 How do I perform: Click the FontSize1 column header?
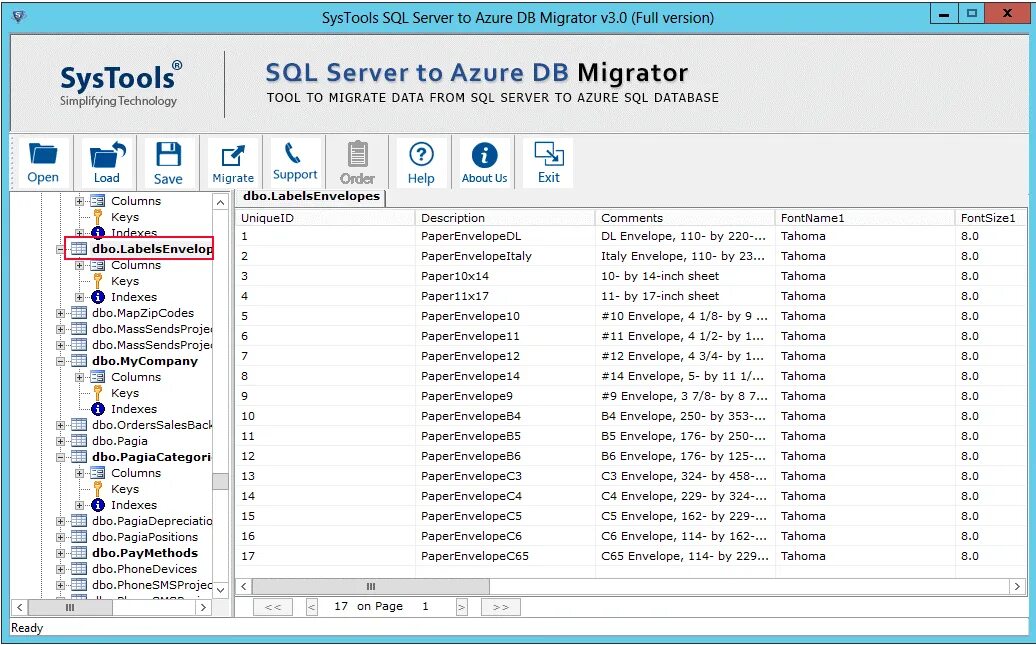pyautogui.click(x=990, y=218)
